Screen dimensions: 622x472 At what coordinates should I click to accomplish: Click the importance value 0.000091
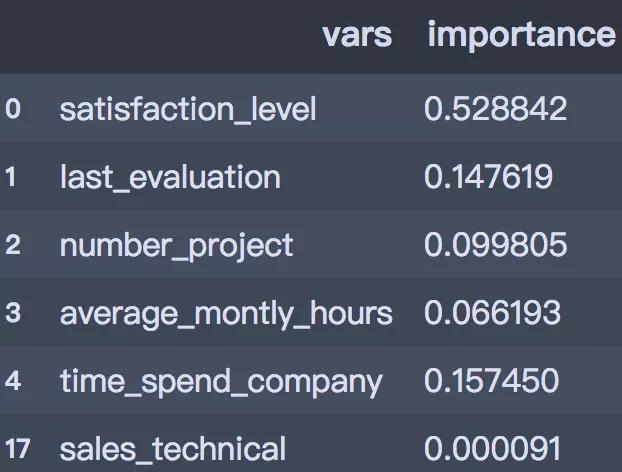tap(492, 448)
